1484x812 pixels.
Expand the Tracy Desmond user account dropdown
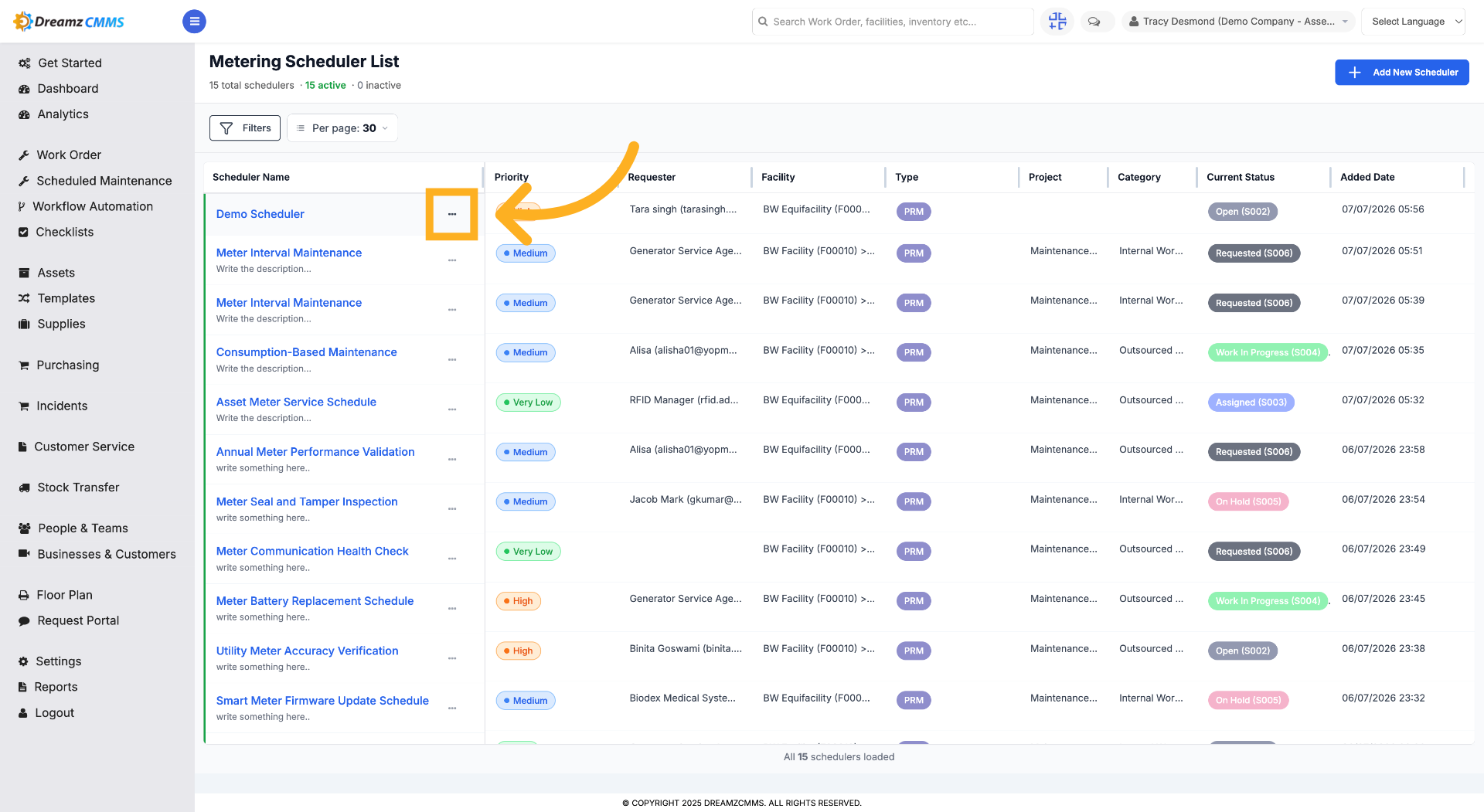point(1238,22)
